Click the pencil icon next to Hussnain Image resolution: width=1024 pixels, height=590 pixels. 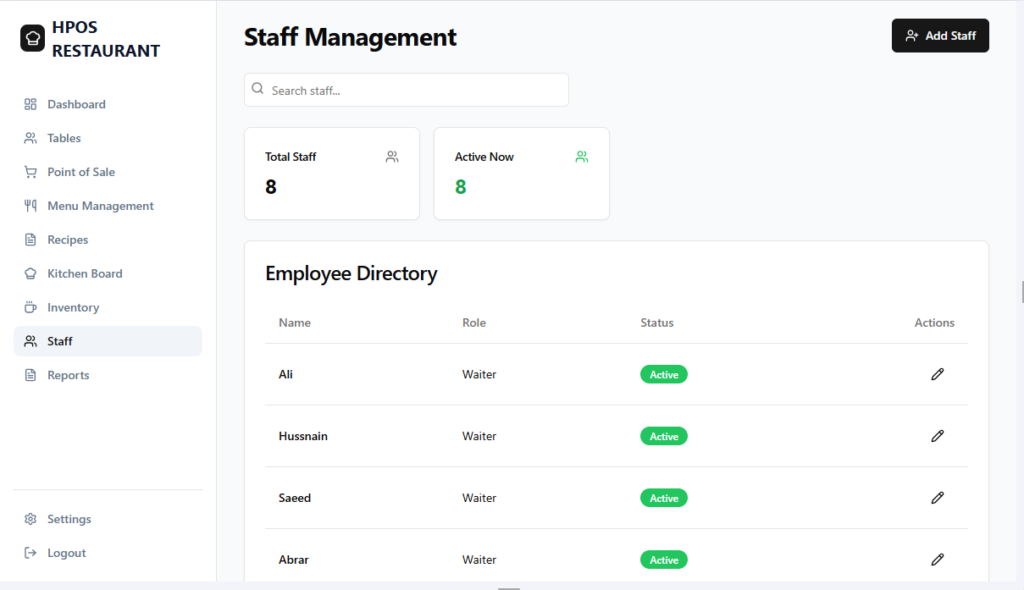(x=937, y=435)
